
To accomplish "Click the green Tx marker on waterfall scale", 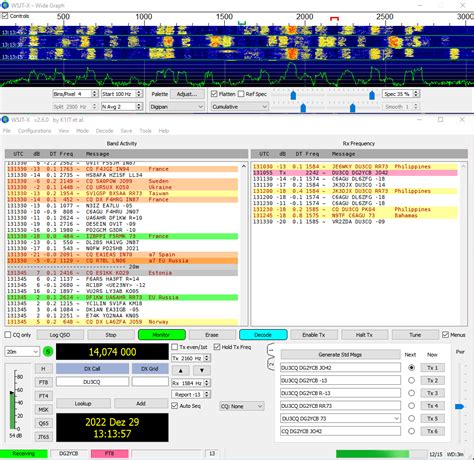I will (242, 23).
